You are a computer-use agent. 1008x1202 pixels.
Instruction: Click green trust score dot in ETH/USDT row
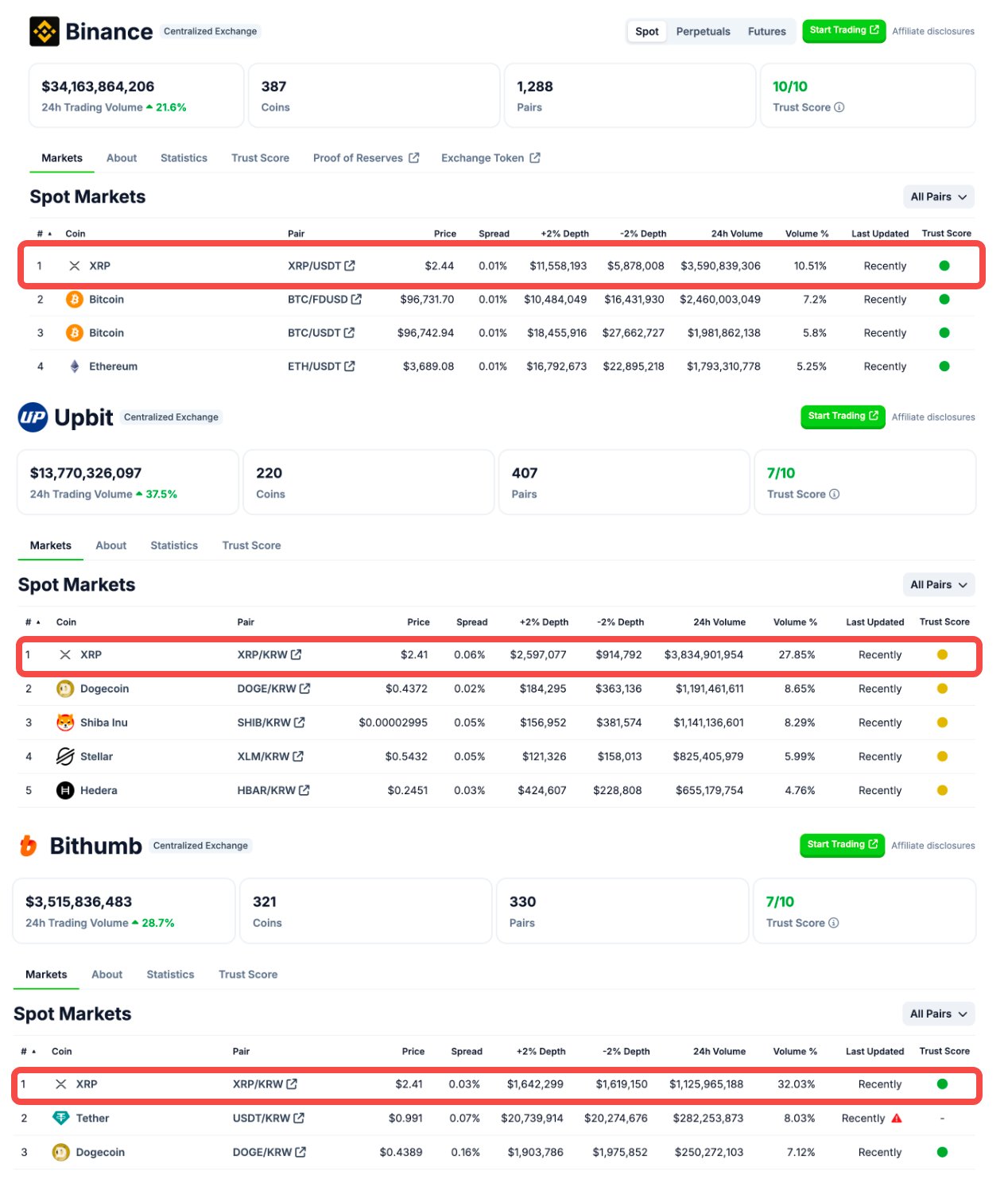pyautogui.click(x=944, y=366)
